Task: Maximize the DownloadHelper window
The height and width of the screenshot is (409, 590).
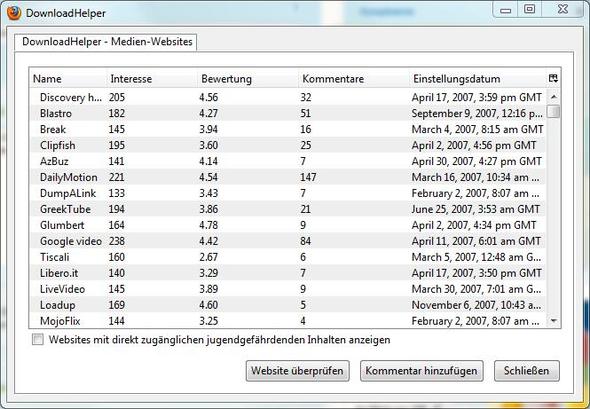Action: pyautogui.click(x=530, y=9)
